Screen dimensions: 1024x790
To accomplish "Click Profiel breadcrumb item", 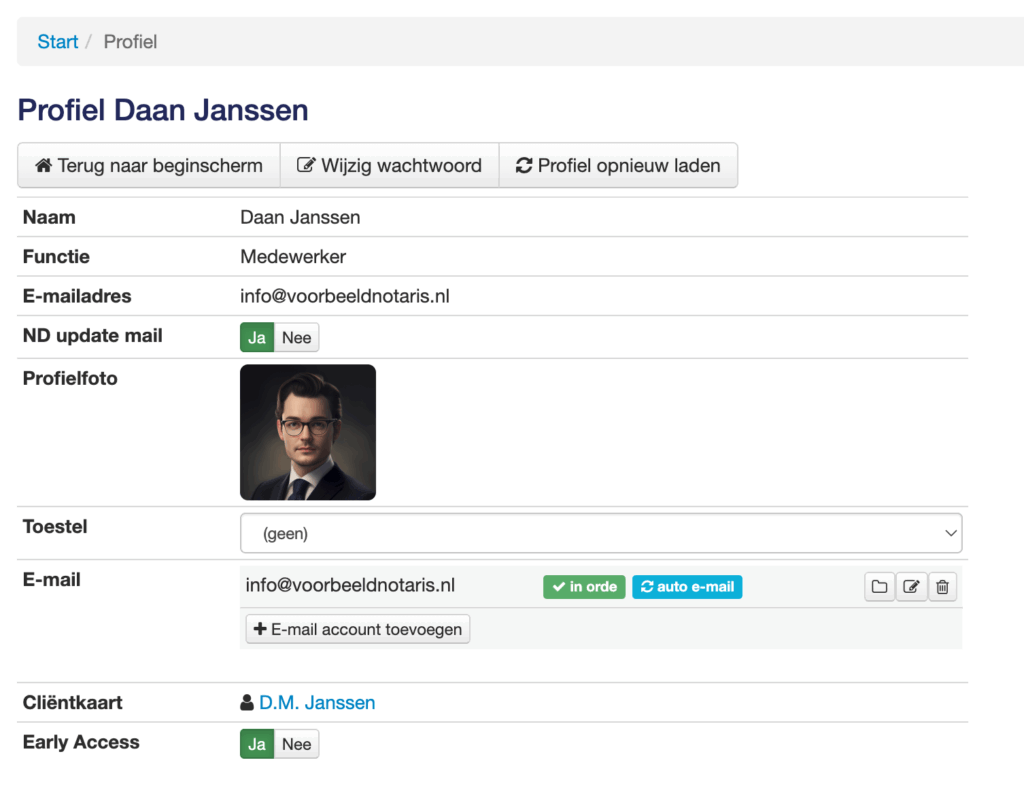I will pyautogui.click(x=130, y=42).
